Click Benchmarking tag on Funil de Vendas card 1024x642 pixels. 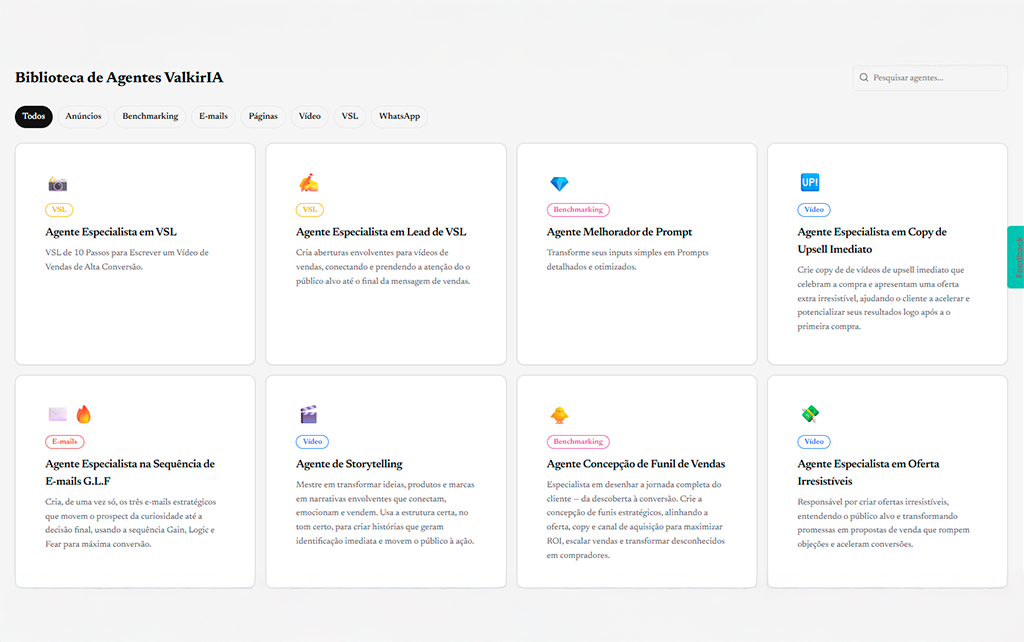(578, 441)
